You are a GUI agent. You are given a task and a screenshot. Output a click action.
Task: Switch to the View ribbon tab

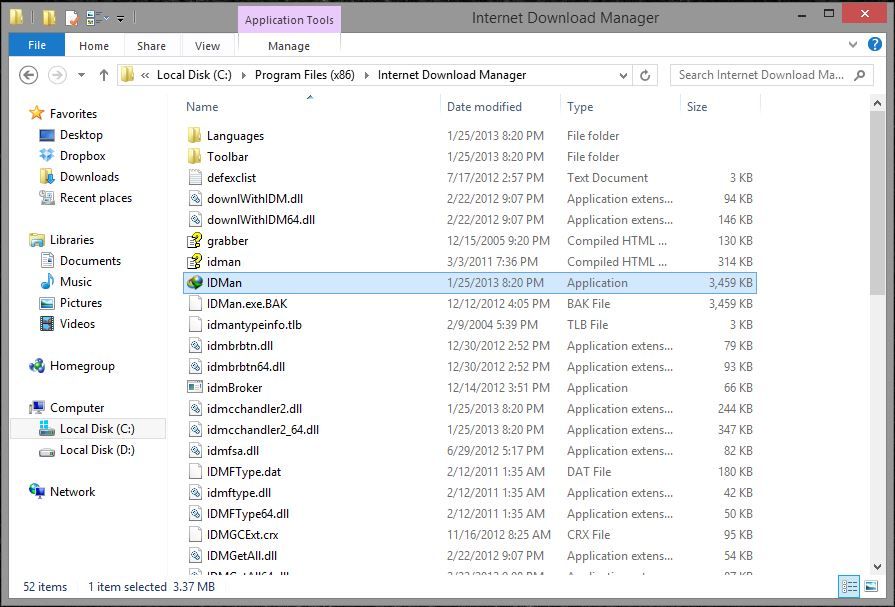(x=207, y=46)
